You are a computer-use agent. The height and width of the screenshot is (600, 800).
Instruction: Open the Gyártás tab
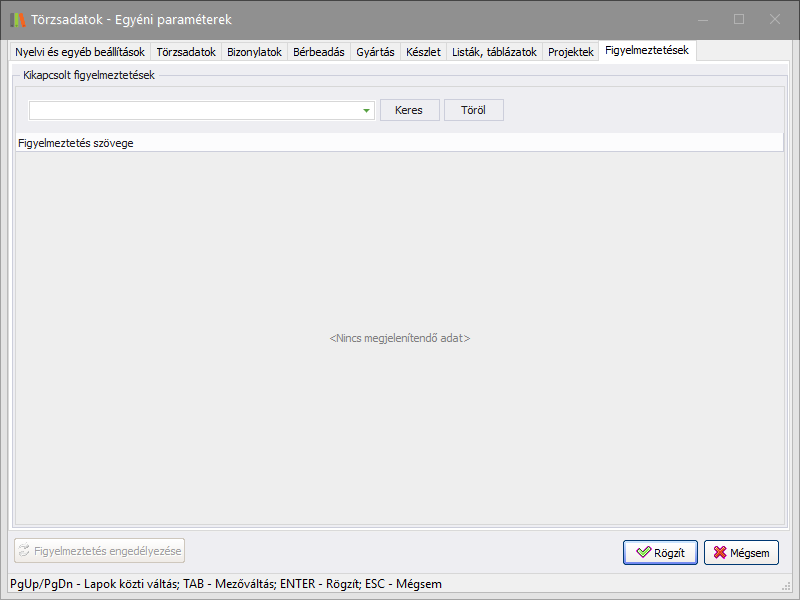[x=375, y=52]
